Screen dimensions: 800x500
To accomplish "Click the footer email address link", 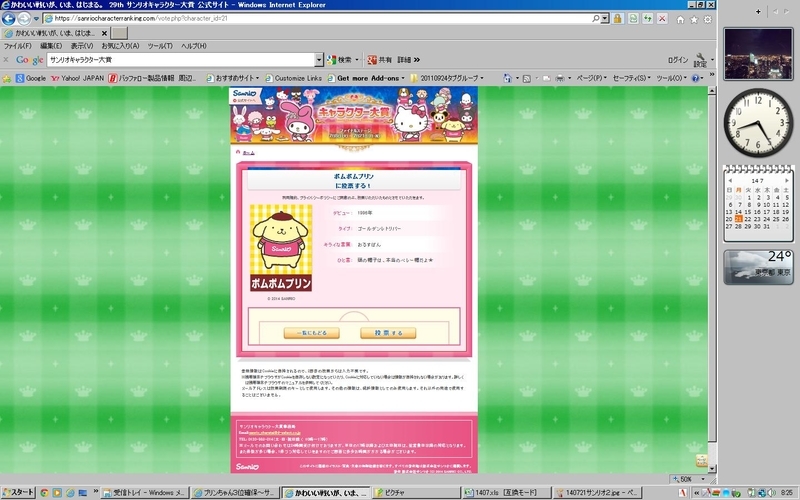I will click(274, 433).
